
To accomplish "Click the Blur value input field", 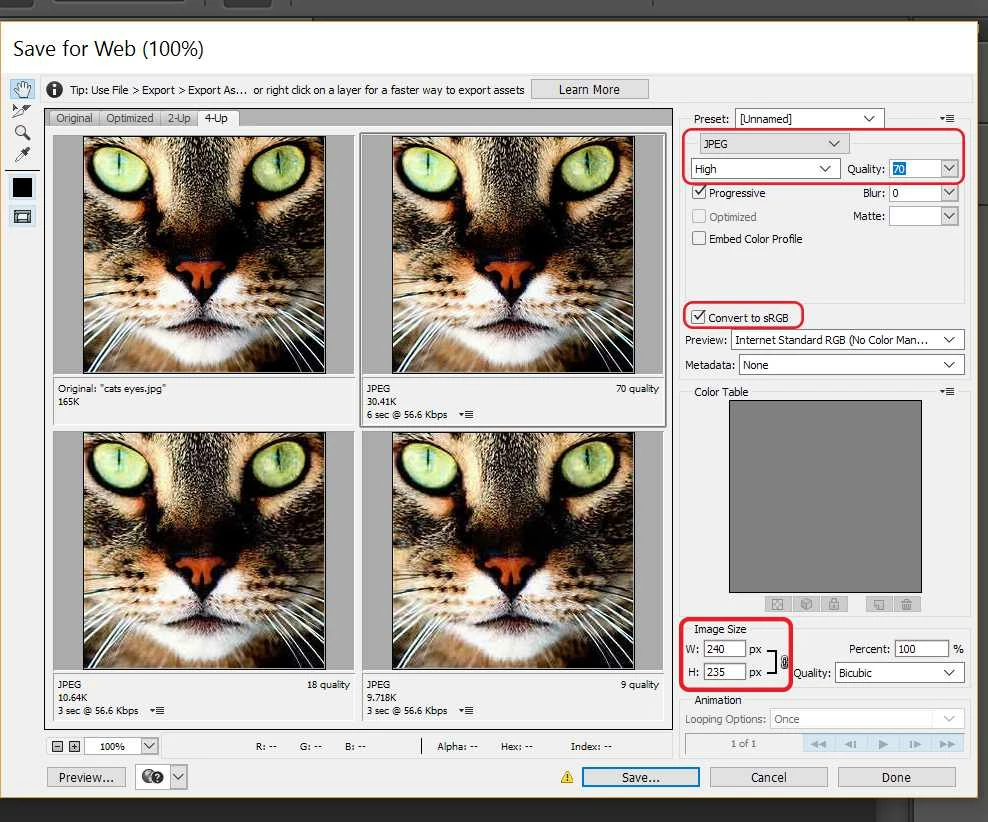I will (x=916, y=193).
